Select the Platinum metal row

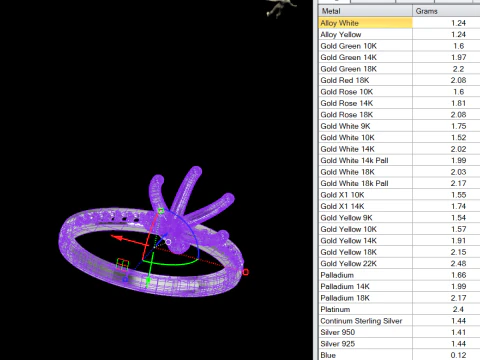[399, 309]
